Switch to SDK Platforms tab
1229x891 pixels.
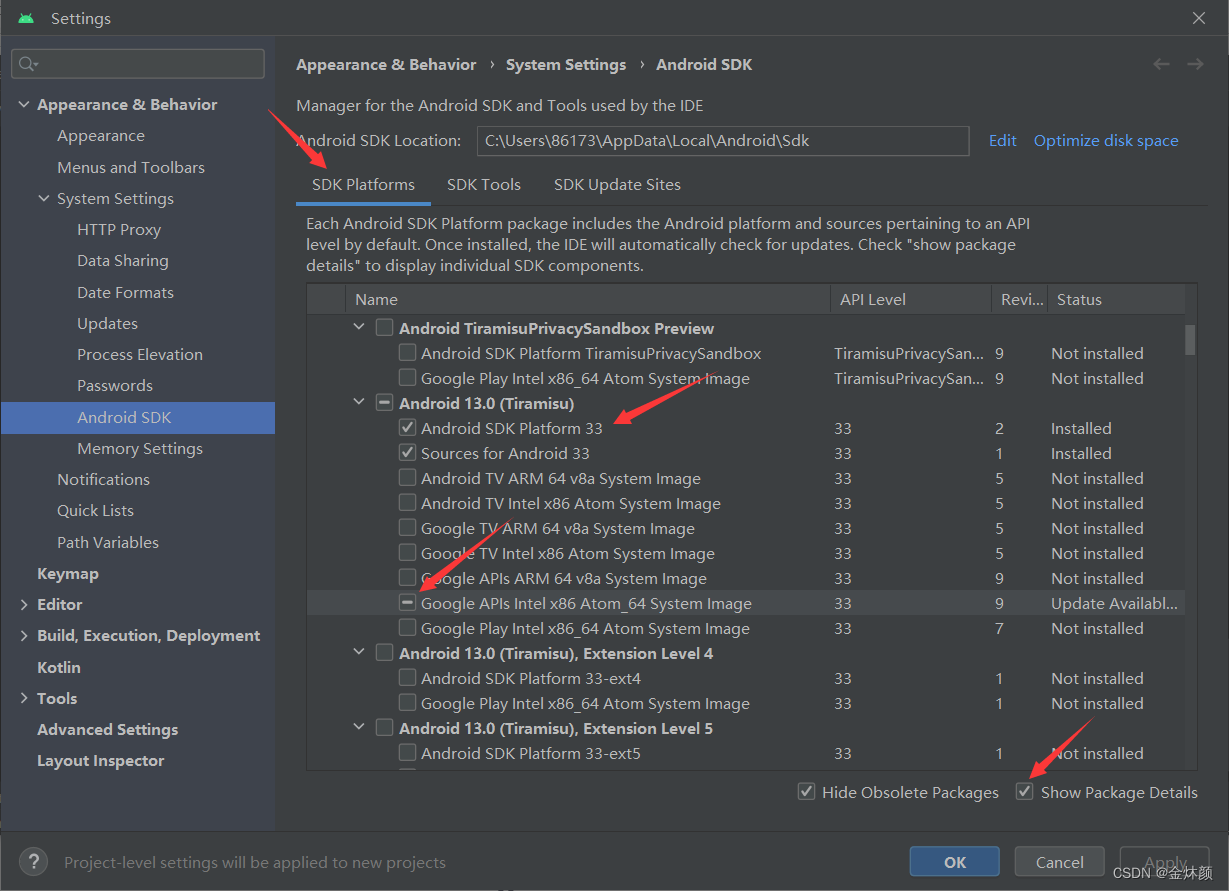click(363, 185)
